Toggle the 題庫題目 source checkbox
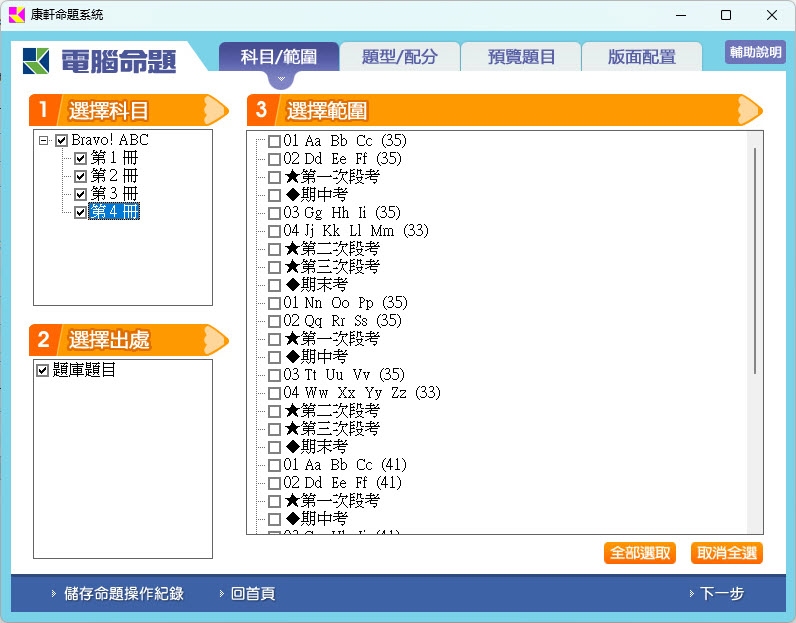 pyautogui.click(x=43, y=370)
